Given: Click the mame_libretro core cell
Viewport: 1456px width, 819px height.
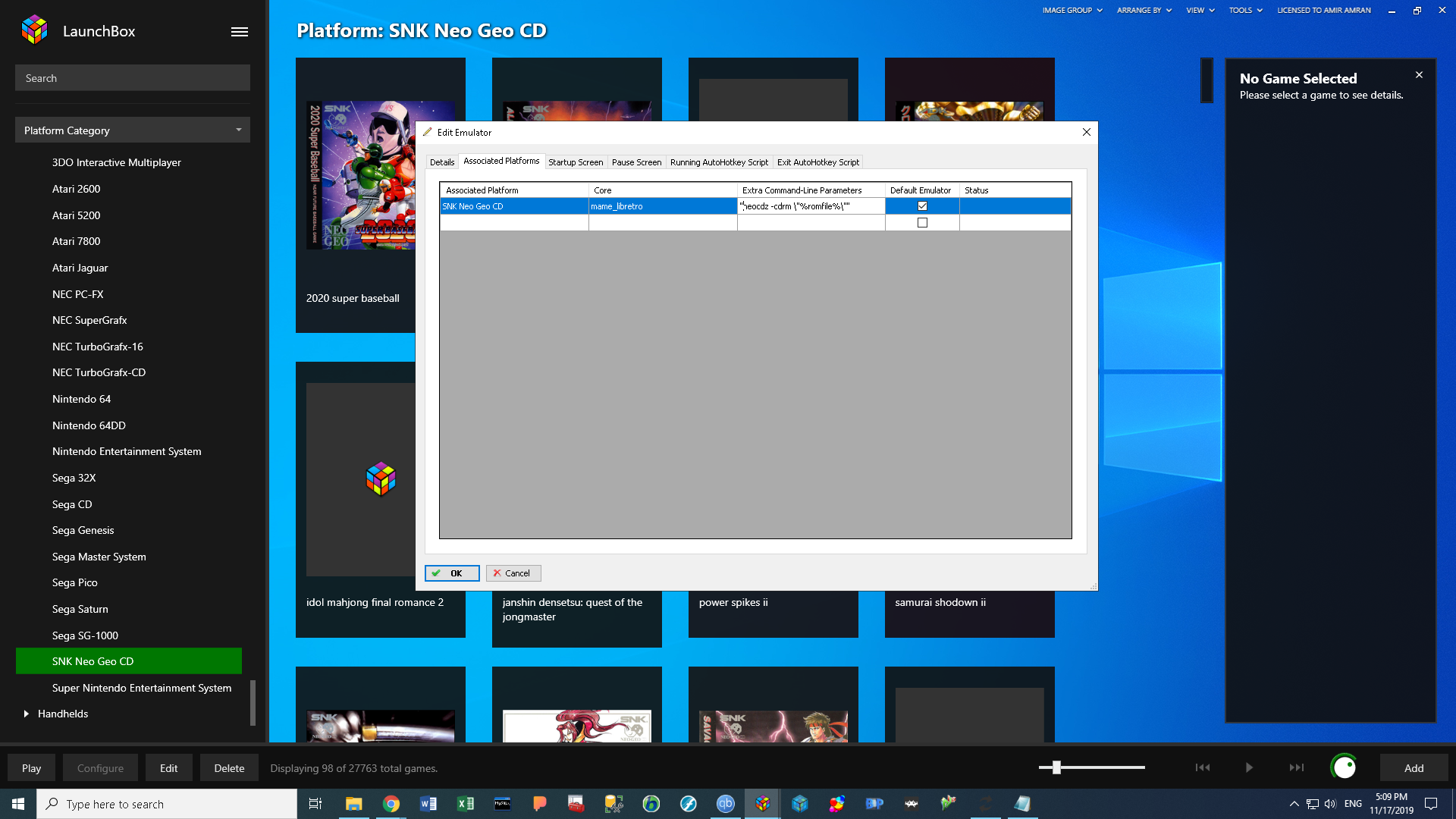Looking at the screenshot, I should 663,206.
